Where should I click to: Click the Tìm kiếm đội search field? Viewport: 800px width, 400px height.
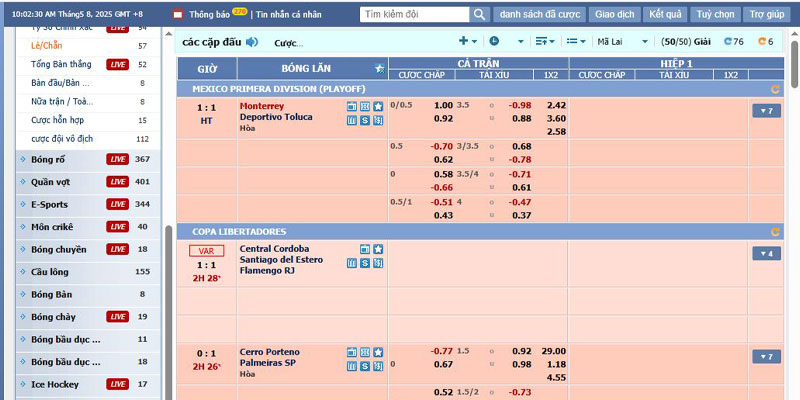[x=415, y=14]
